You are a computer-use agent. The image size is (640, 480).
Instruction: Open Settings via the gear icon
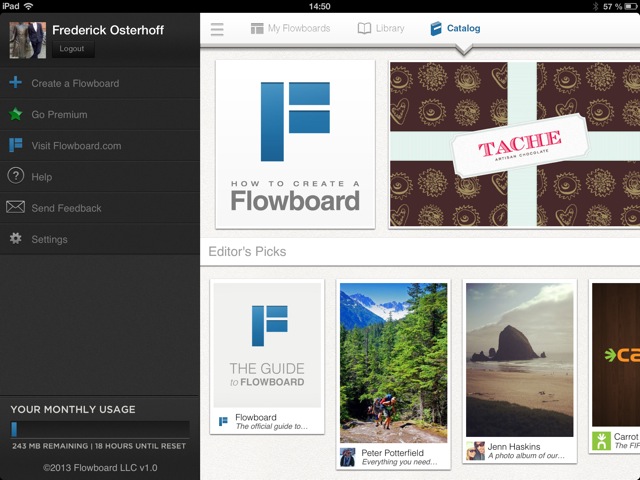coord(16,239)
